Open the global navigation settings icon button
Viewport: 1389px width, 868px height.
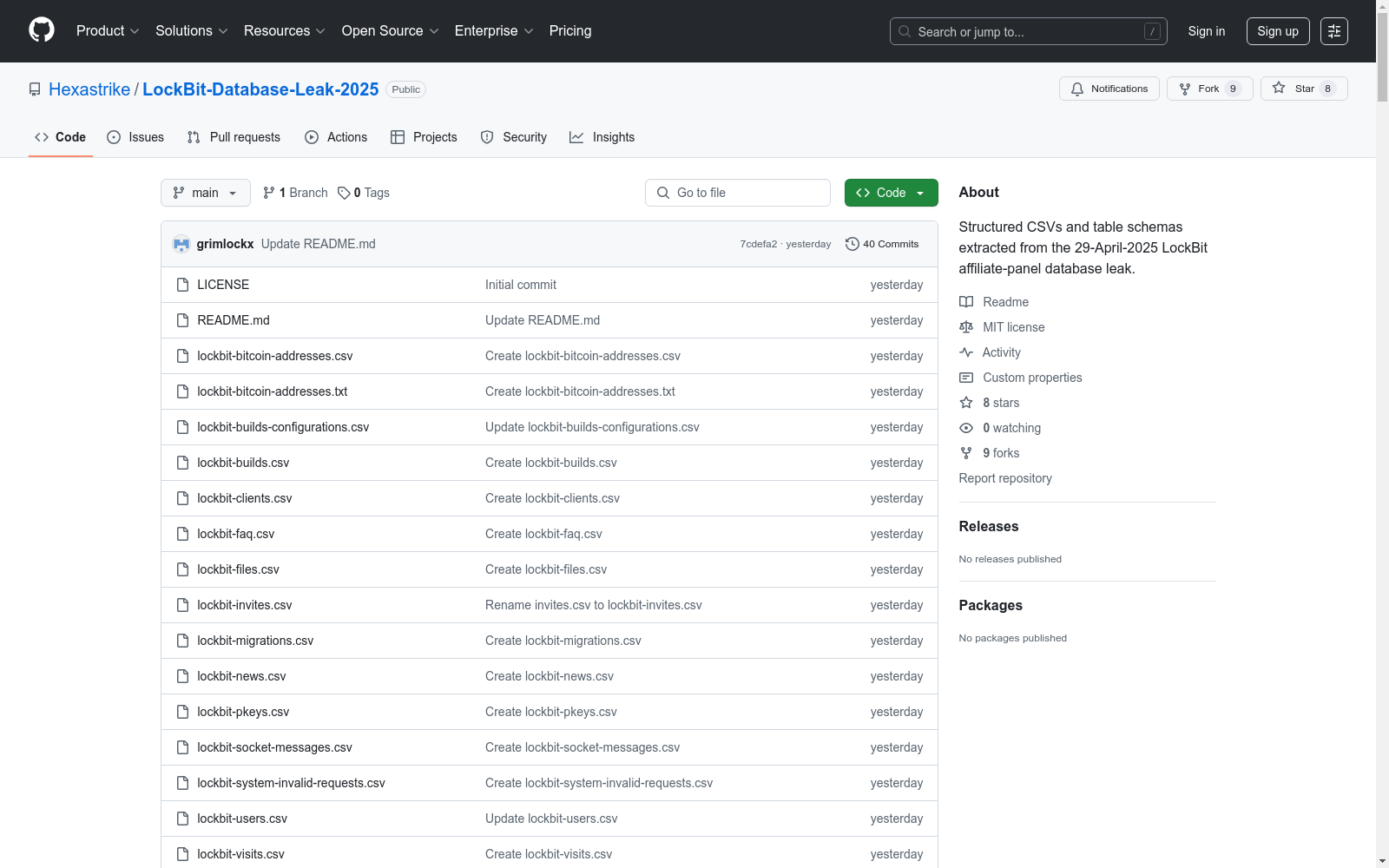click(x=1334, y=31)
